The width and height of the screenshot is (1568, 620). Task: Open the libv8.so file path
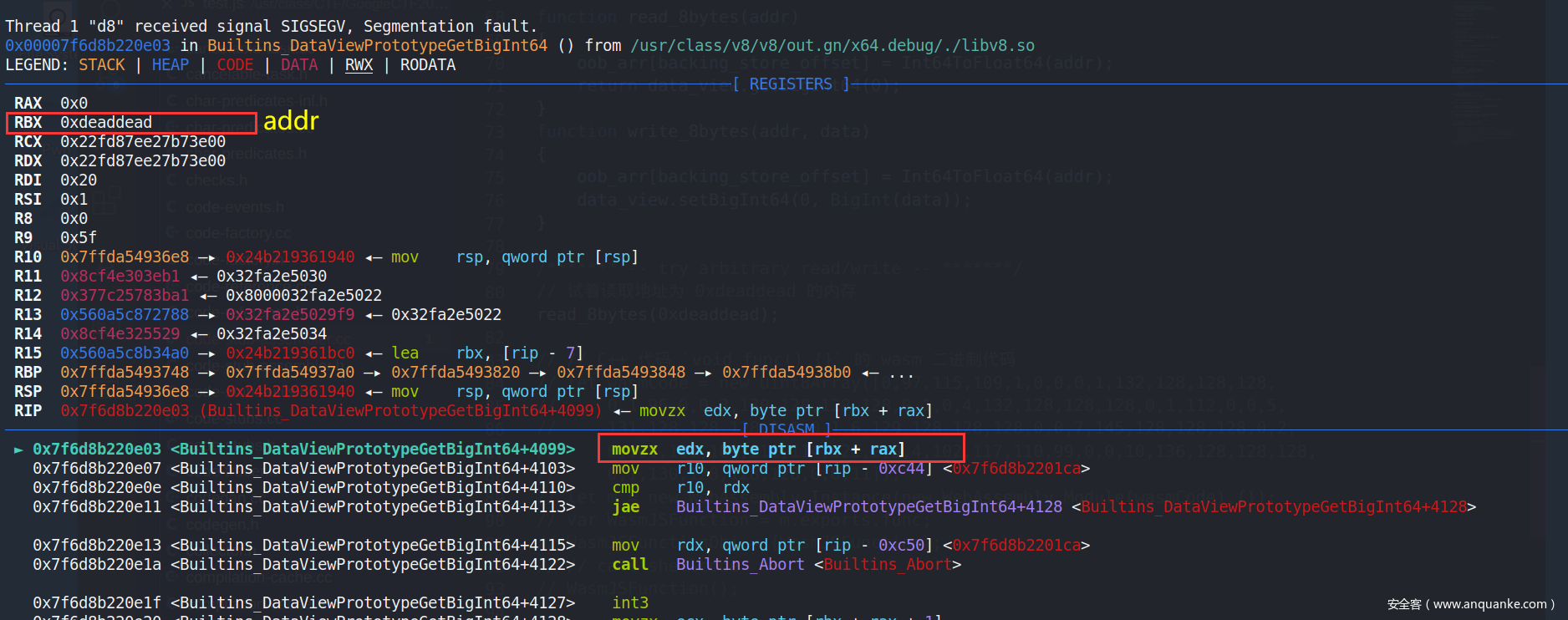pos(832,46)
